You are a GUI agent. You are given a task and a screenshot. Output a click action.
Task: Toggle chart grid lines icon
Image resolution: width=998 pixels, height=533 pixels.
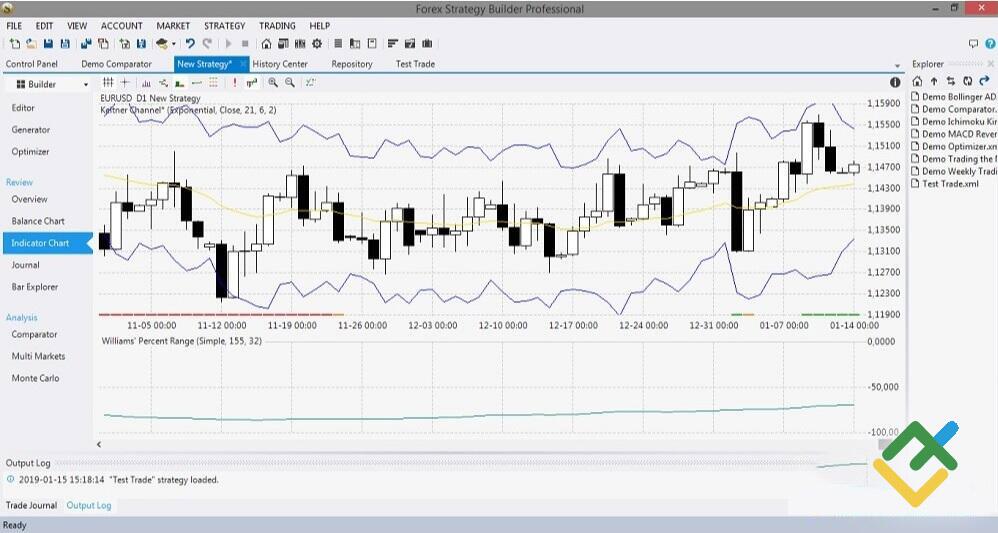(x=108, y=83)
